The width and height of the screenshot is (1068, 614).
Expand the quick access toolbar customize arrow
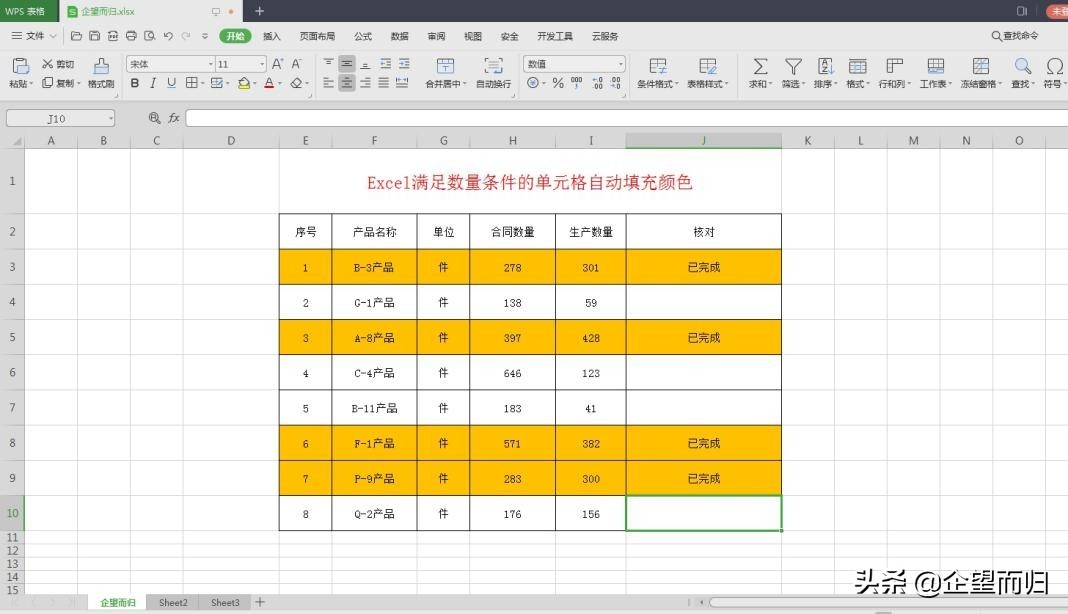[x=205, y=36]
